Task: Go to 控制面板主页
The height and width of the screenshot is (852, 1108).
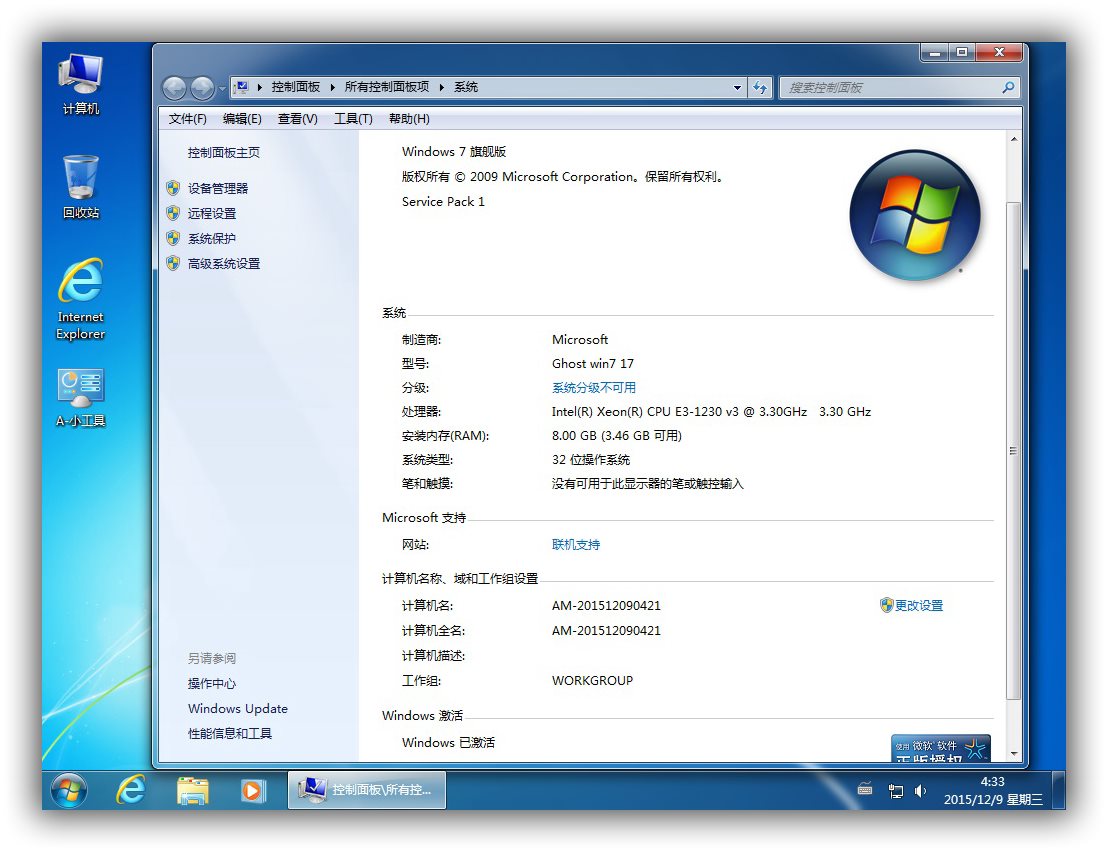Action: coord(223,153)
